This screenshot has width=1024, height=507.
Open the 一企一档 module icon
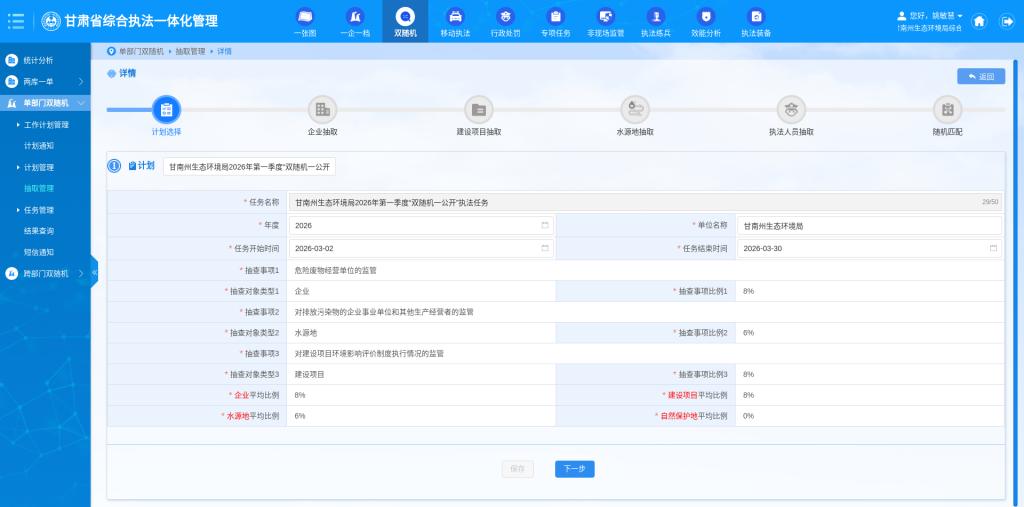tap(355, 17)
